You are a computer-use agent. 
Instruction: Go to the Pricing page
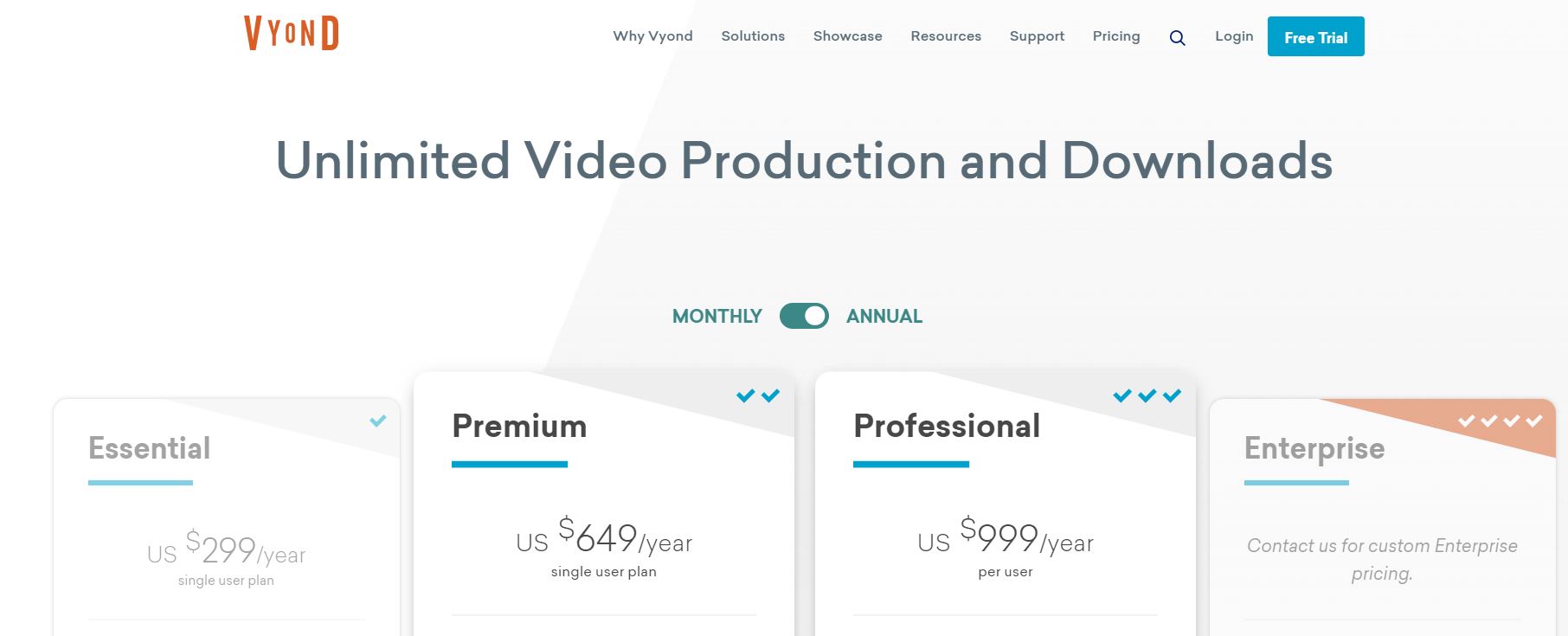pos(1116,36)
